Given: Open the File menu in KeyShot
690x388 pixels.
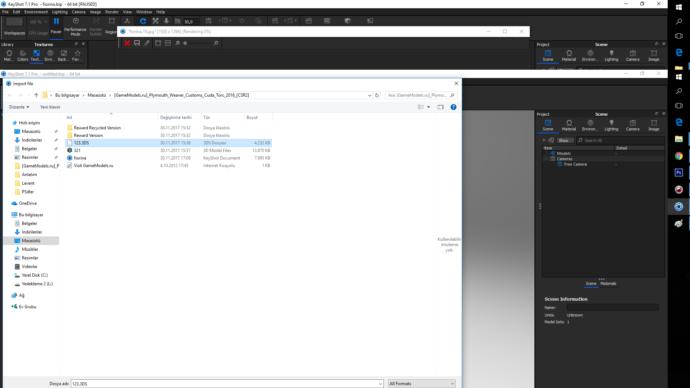Looking at the screenshot, I should (x=5, y=12).
